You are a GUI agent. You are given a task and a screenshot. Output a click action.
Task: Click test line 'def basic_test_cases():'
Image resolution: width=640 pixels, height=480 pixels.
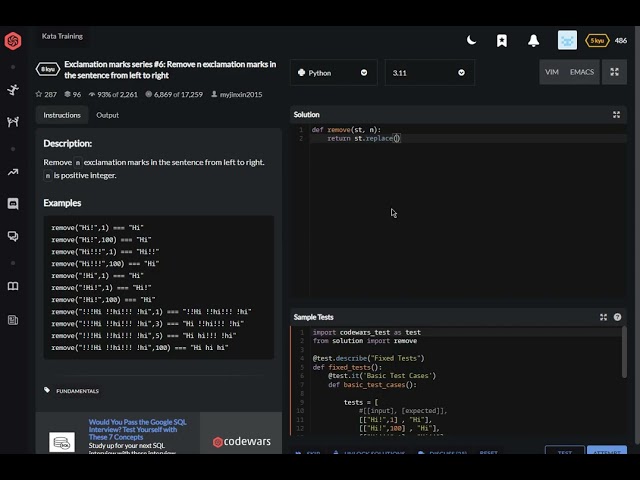pyautogui.click(x=372, y=385)
